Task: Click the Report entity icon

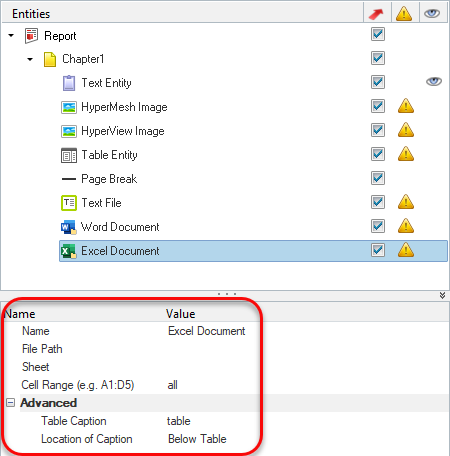Action: tap(31, 36)
